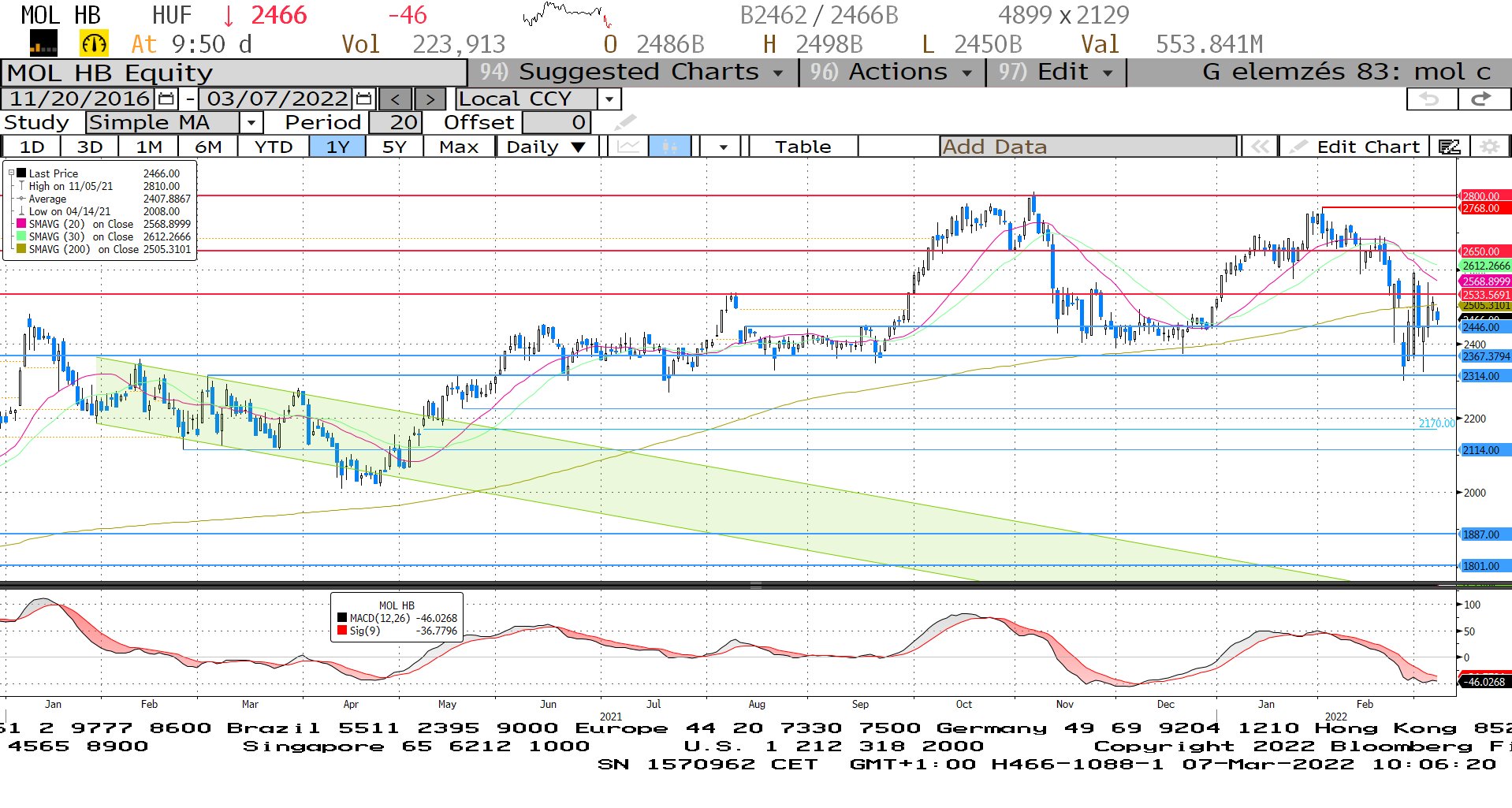This screenshot has height=808, width=1512.
Task: Click the red Sig(9) legend swatch
Action: tap(342, 631)
